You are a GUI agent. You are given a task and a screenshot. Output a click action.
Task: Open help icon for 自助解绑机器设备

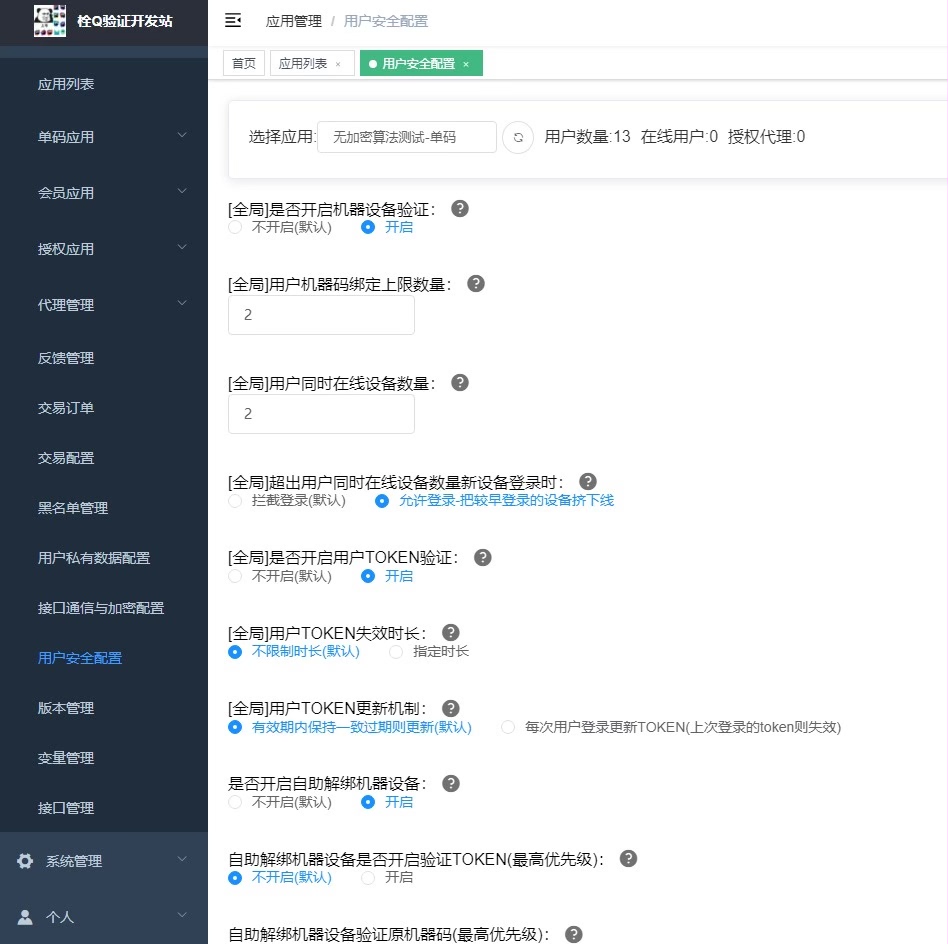450,783
